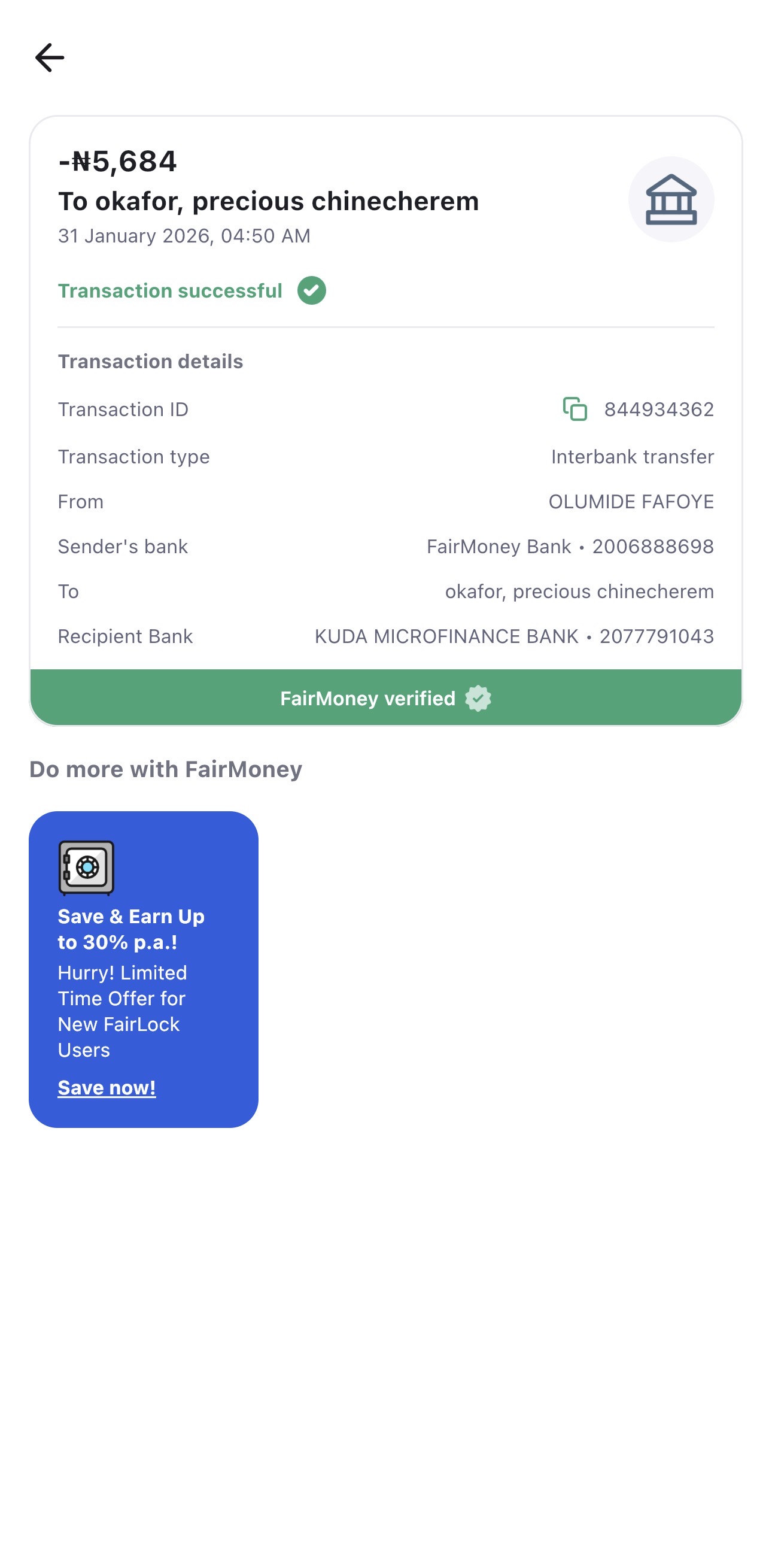Open the Save now! link
Image resolution: width=772 pixels, height=1568 pixels.
(x=107, y=1087)
